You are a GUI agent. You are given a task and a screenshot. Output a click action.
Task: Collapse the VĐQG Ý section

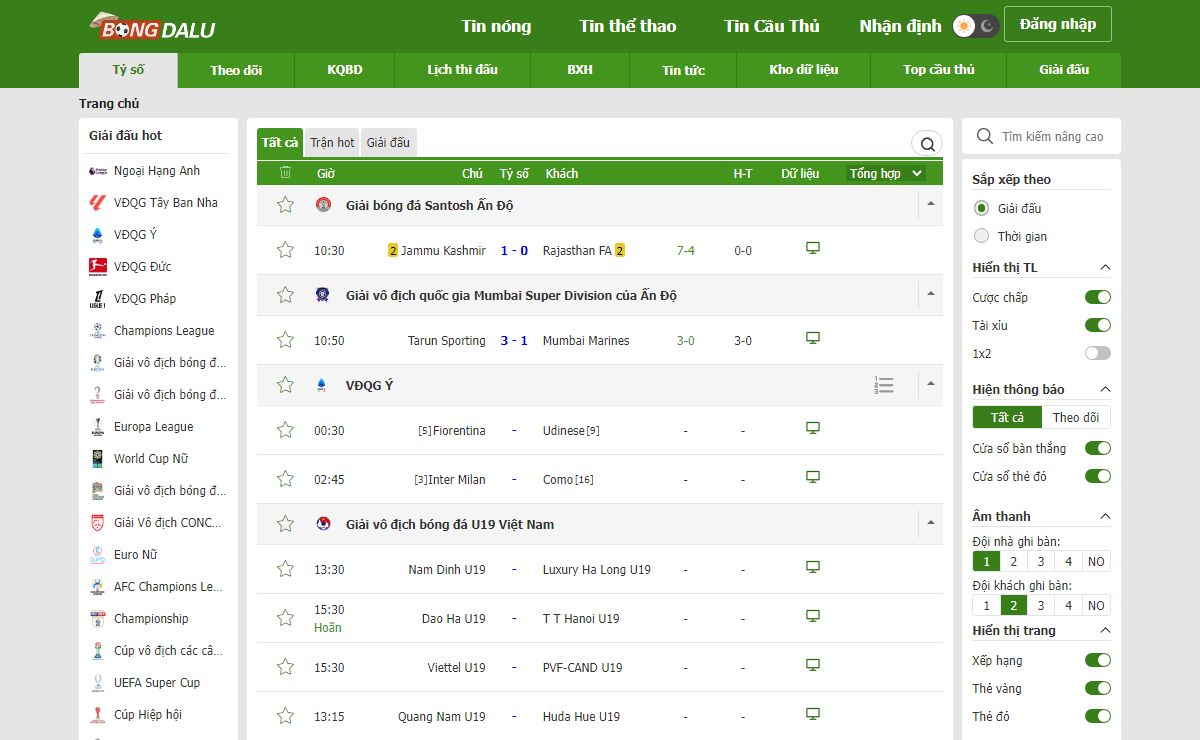coord(931,384)
